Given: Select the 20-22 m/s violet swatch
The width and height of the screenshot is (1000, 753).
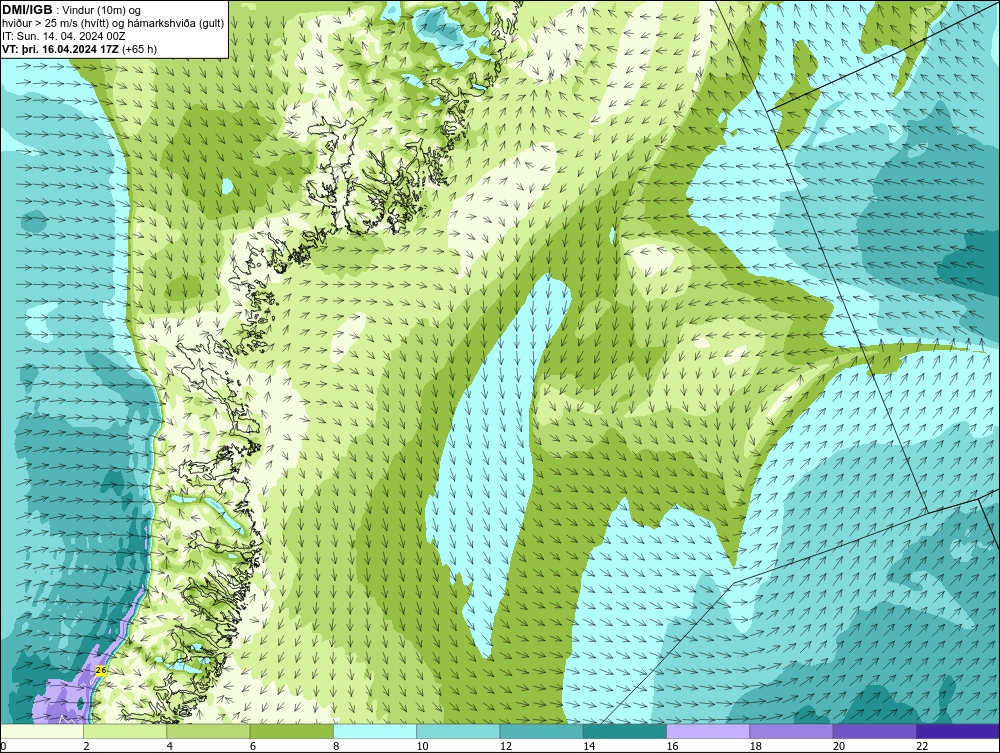Looking at the screenshot, I should (874, 731).
